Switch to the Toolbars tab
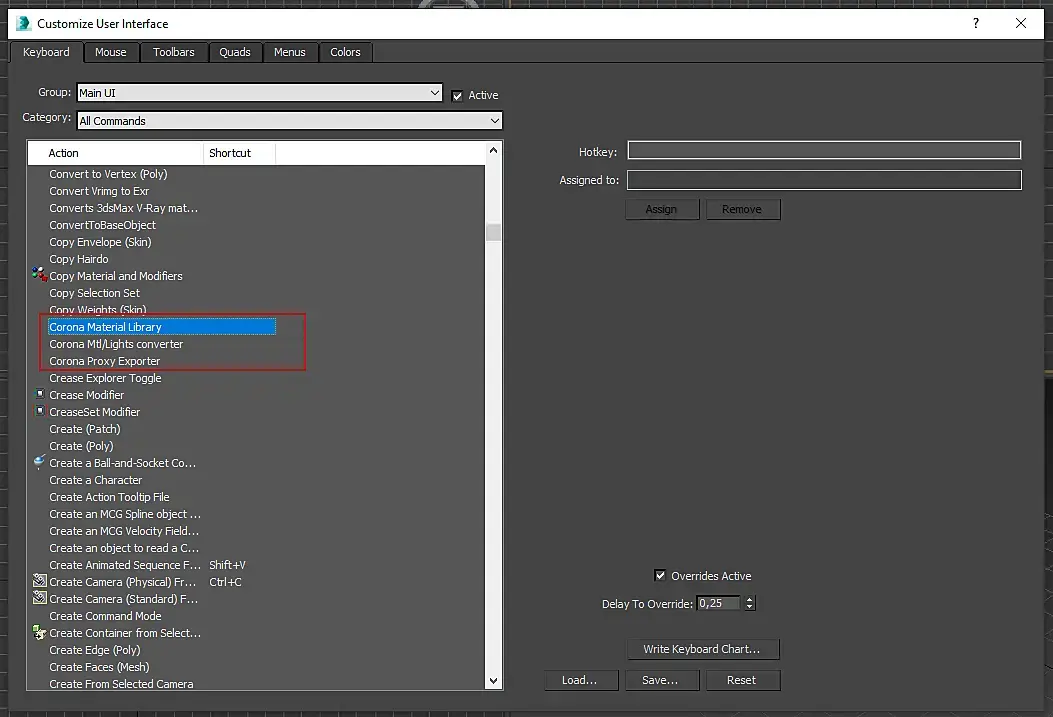 [174, 52]
